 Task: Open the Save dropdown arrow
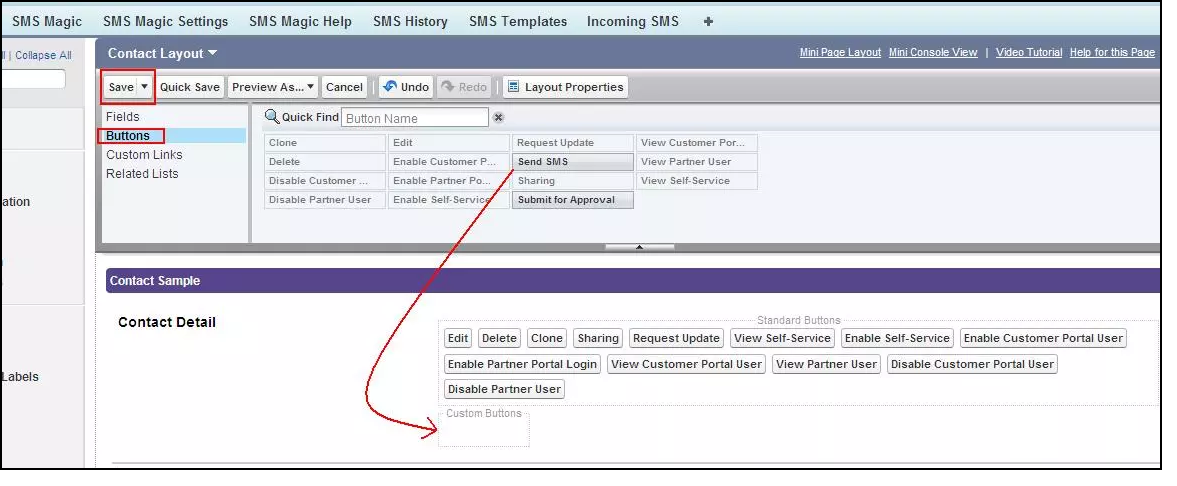[x=145, y=86]
